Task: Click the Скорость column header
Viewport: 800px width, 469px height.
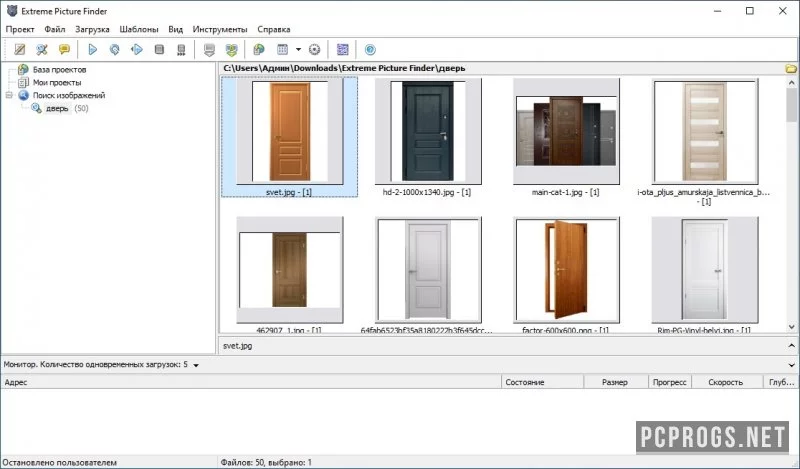Action: click(727, 382)
